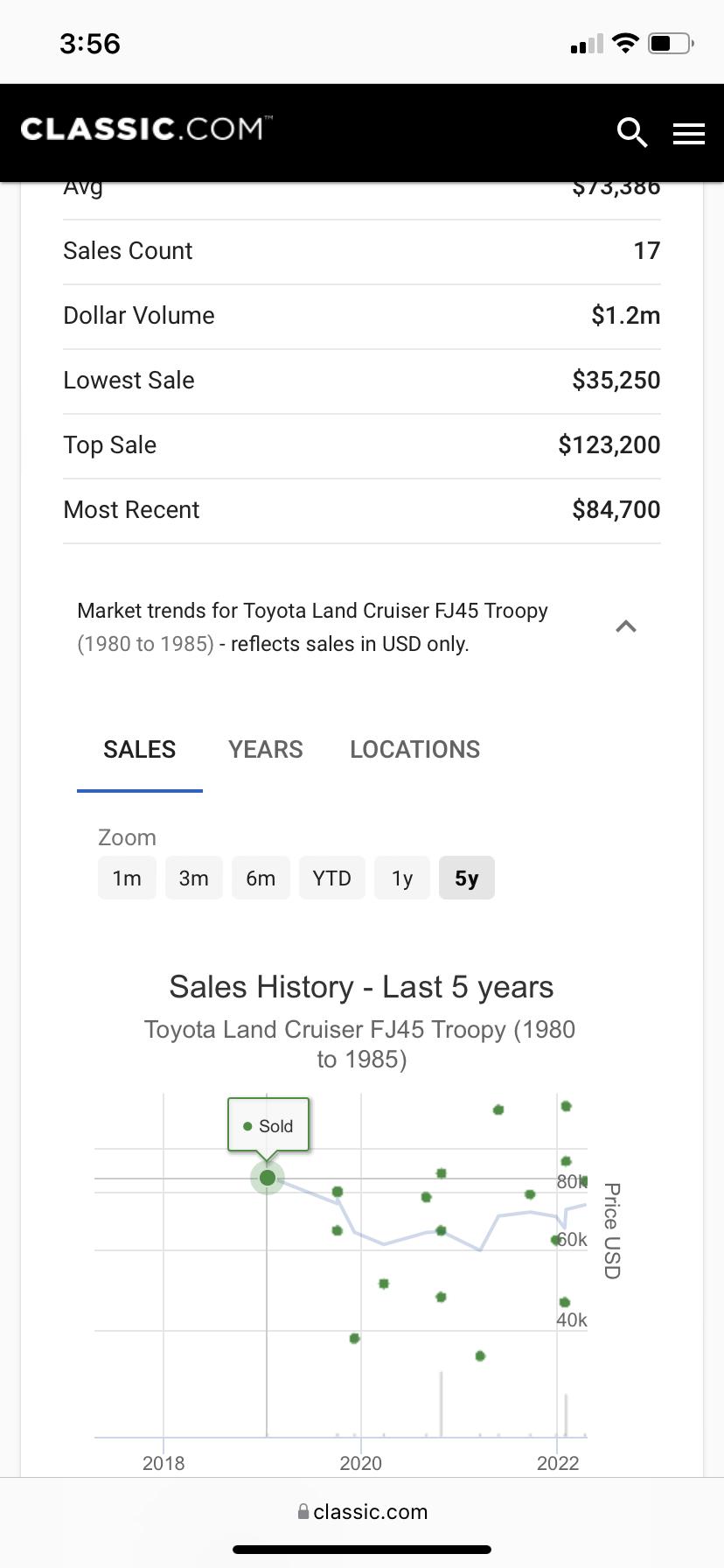Set chart zoom to YTD

pos(332,878)
